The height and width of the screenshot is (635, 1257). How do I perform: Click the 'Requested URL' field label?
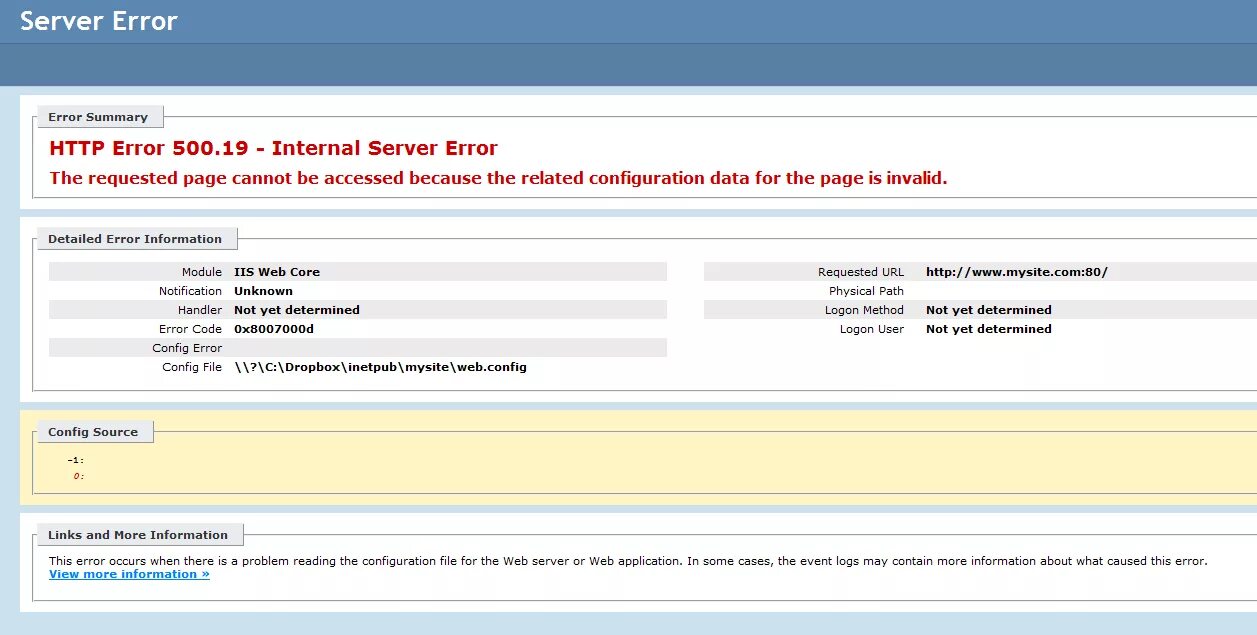tap(861, 272)
